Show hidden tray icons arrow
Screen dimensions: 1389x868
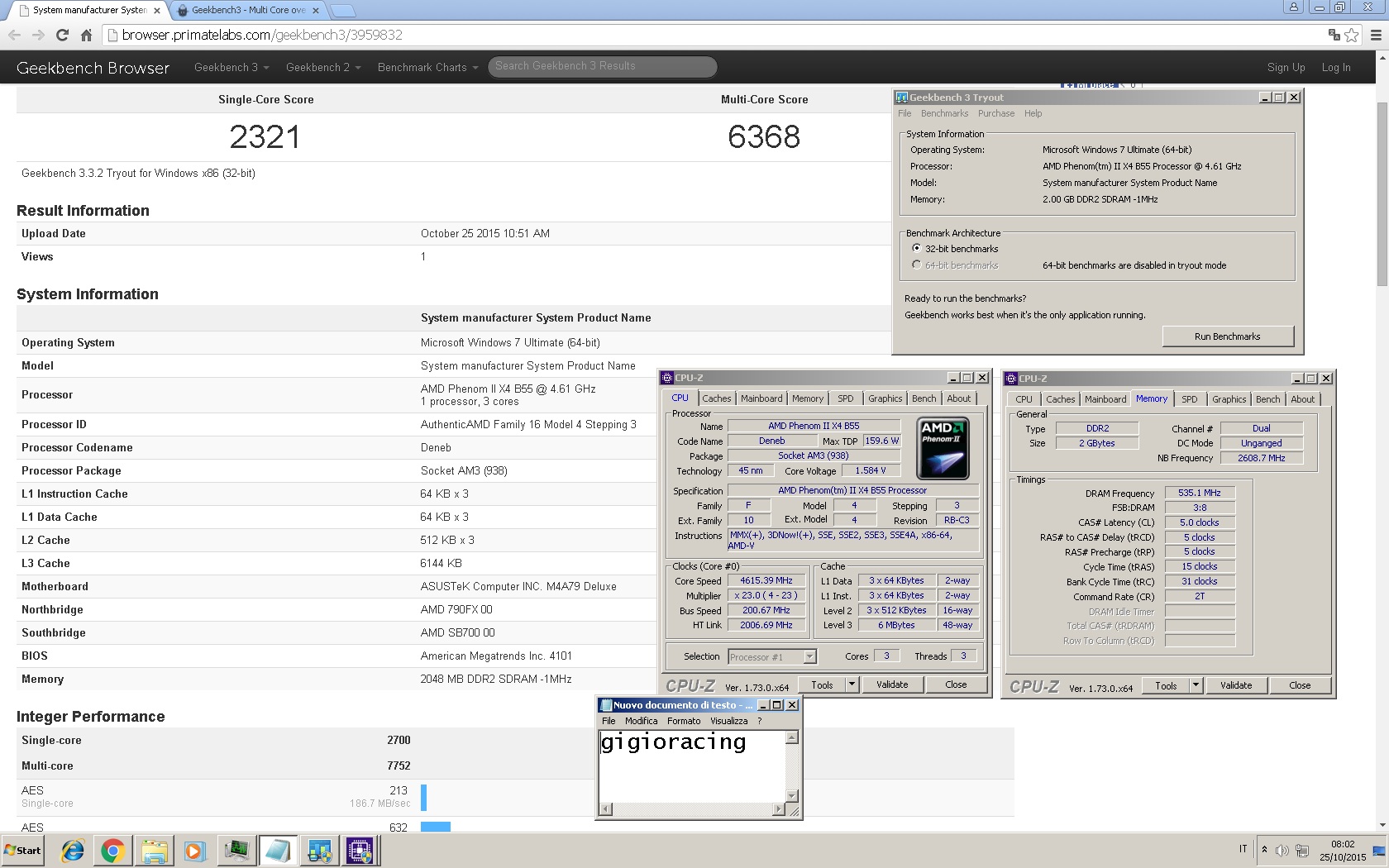1264,850
